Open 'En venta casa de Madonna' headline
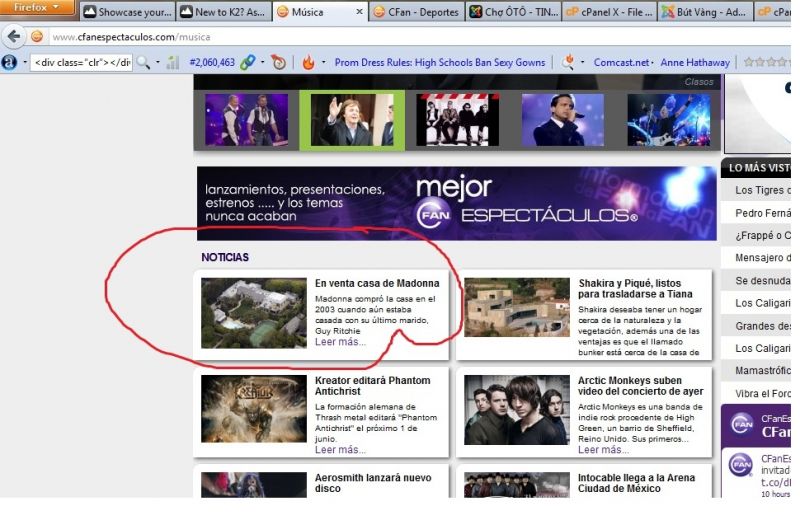Viewport: 800px width, 520px height. 377,283
